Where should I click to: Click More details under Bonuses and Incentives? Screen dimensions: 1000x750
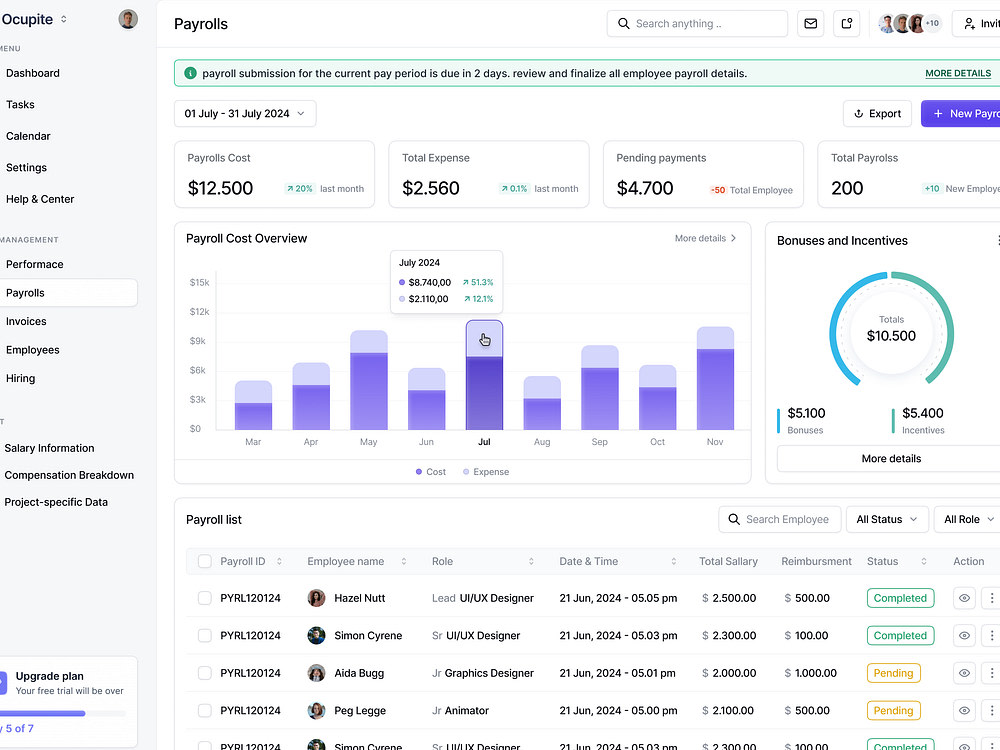(891, 459)
